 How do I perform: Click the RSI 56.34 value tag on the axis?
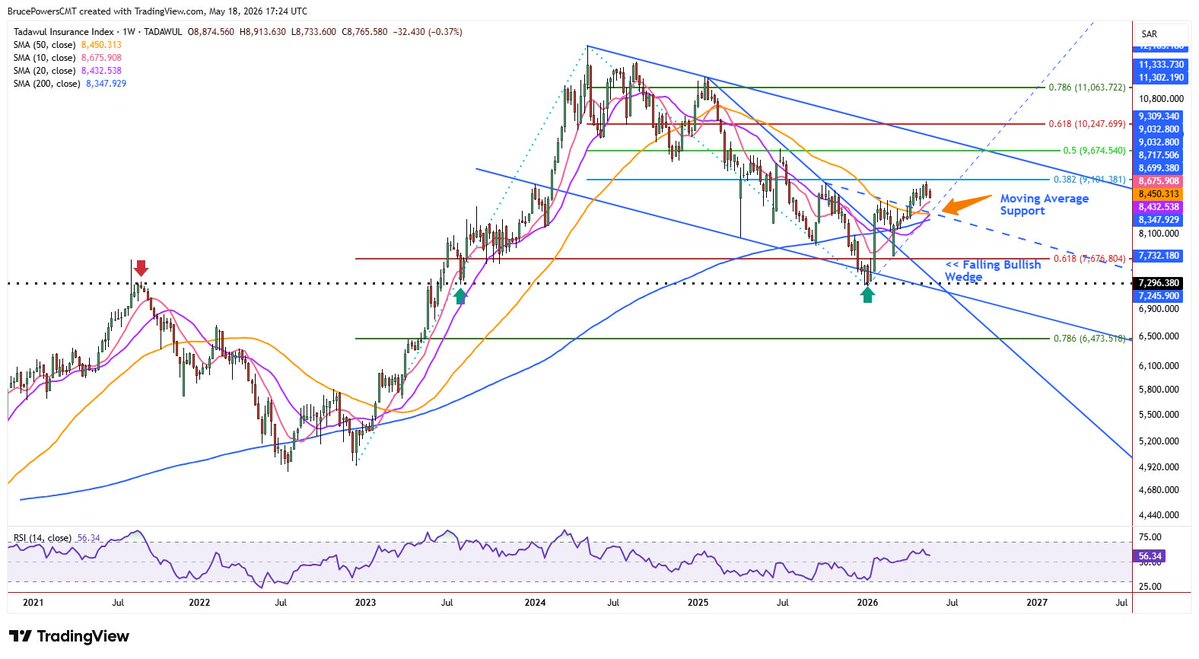(x=1150, y=557)
